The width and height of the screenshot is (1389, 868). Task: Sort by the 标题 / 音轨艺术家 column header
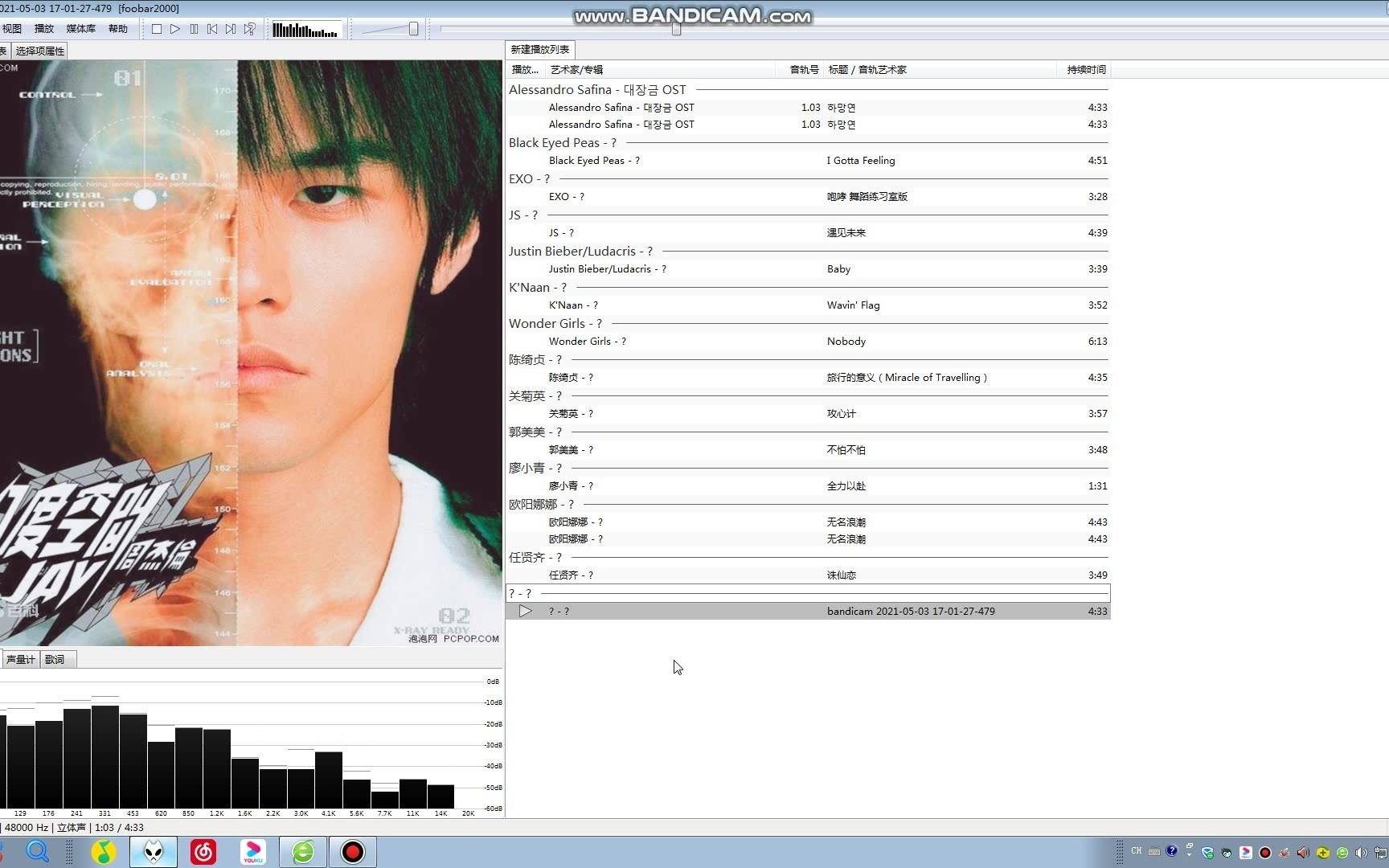pyautogui.click(x=940, y=70)
